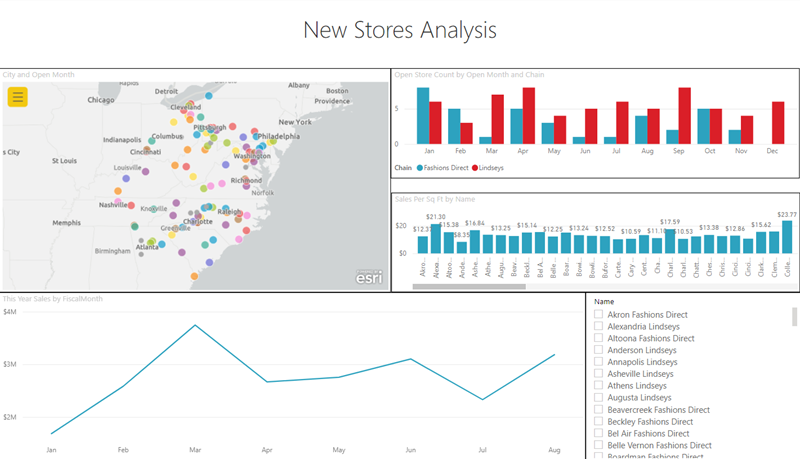Check Altoona Fashions Direct in the slicer
The height and width of the screenshot is (459, 800).
tap(598, 338)
